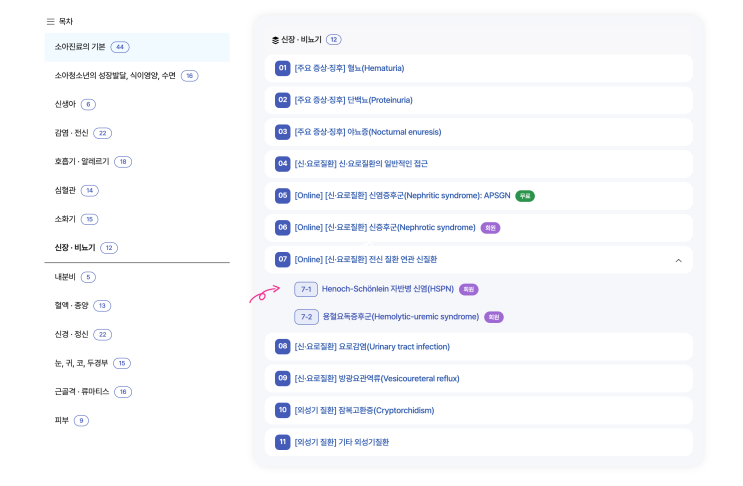Open 내분비 category
The height and width of the screenshot is (486, 743).
137,277
